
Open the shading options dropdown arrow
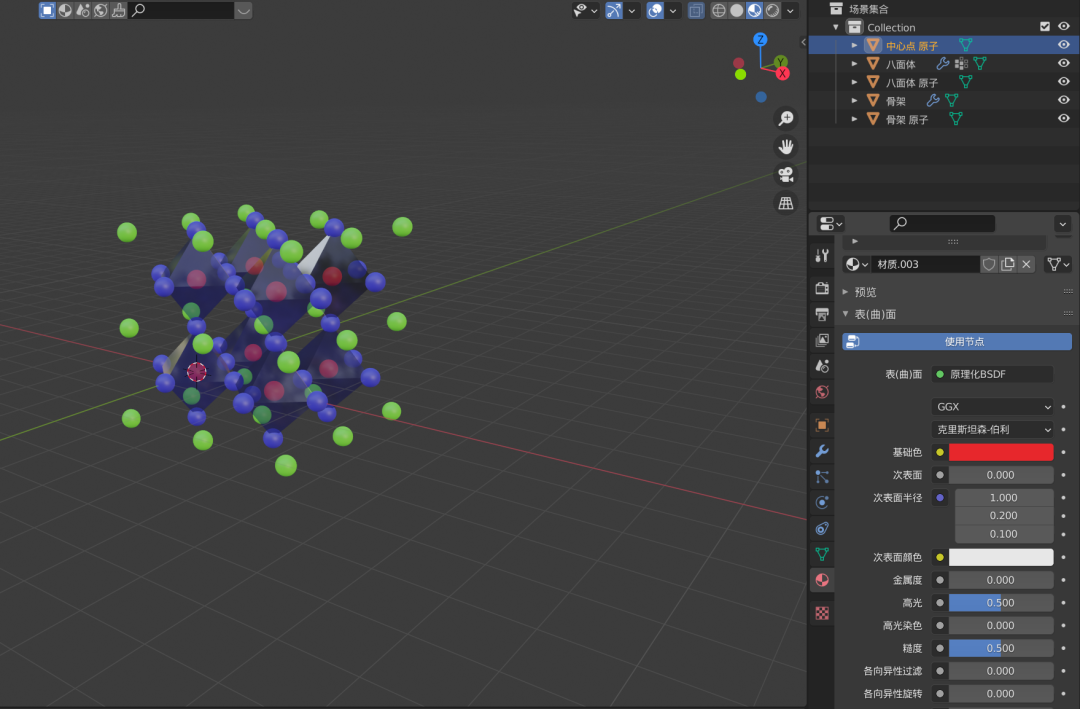coord(791,10)
